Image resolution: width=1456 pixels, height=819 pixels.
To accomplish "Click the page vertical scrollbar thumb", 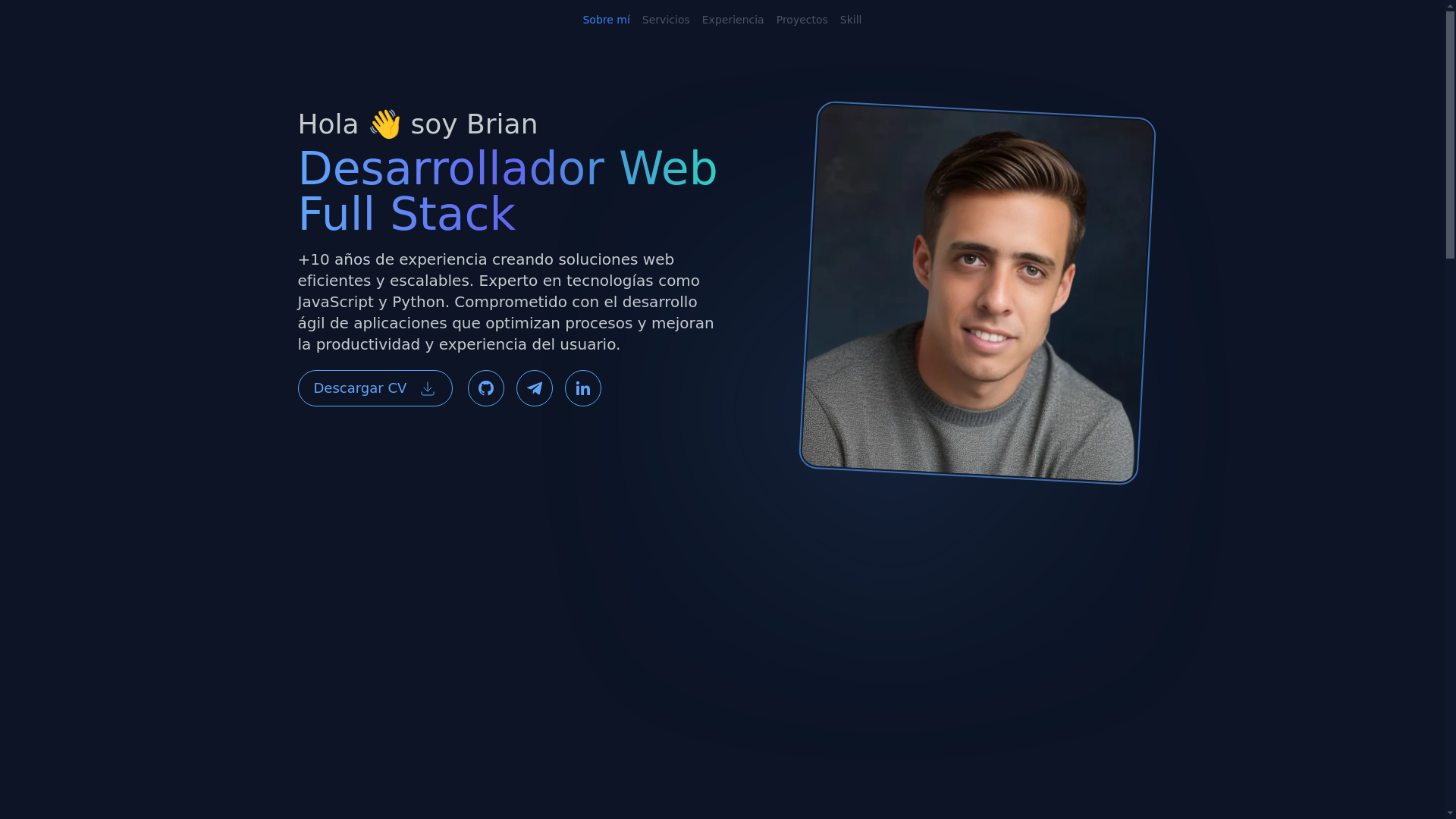I will tap(1450, 135).
